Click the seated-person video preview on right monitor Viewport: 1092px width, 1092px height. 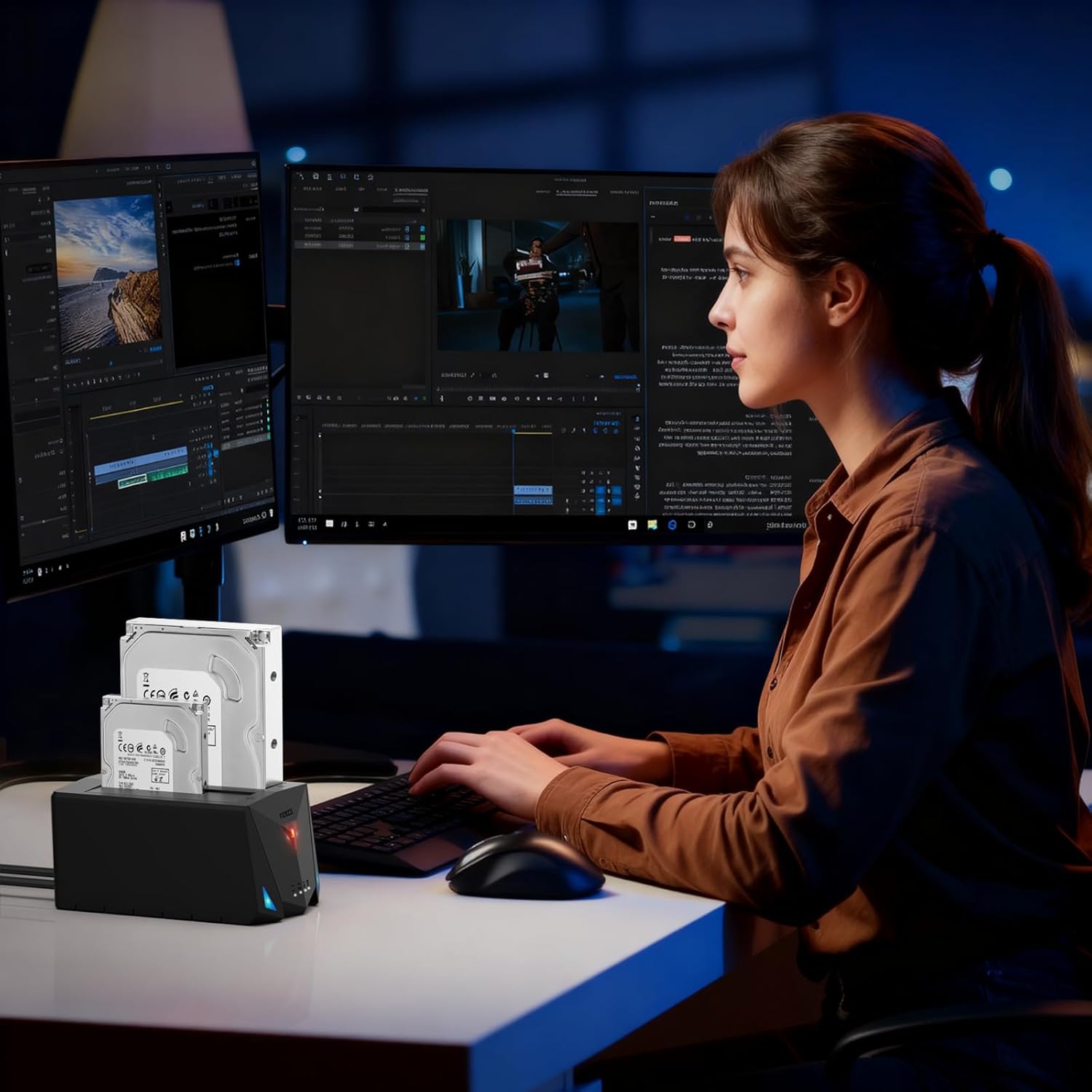tap(538, 285)
